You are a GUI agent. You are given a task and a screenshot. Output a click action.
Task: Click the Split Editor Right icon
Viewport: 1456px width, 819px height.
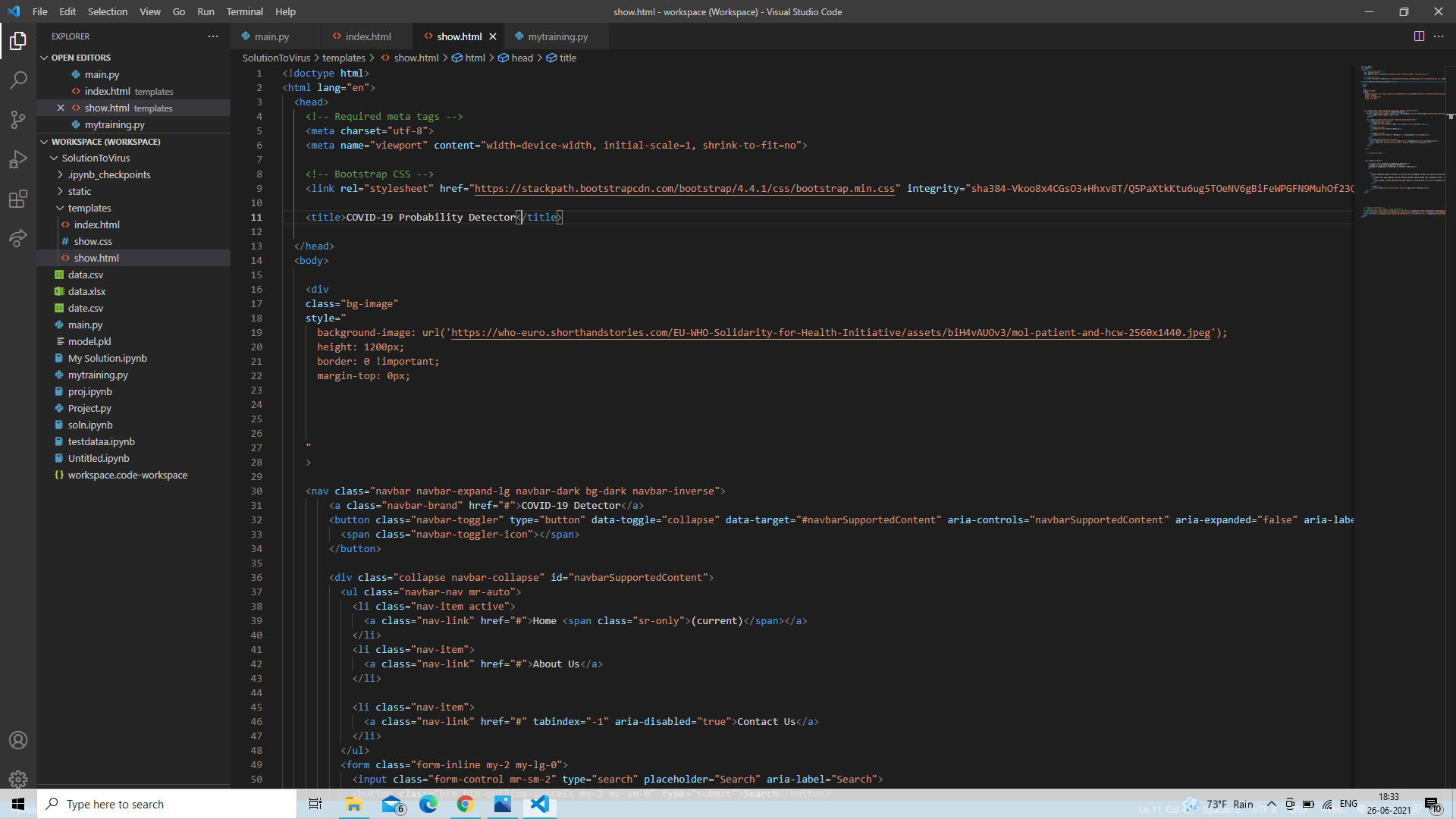[x=1419, y=36]
